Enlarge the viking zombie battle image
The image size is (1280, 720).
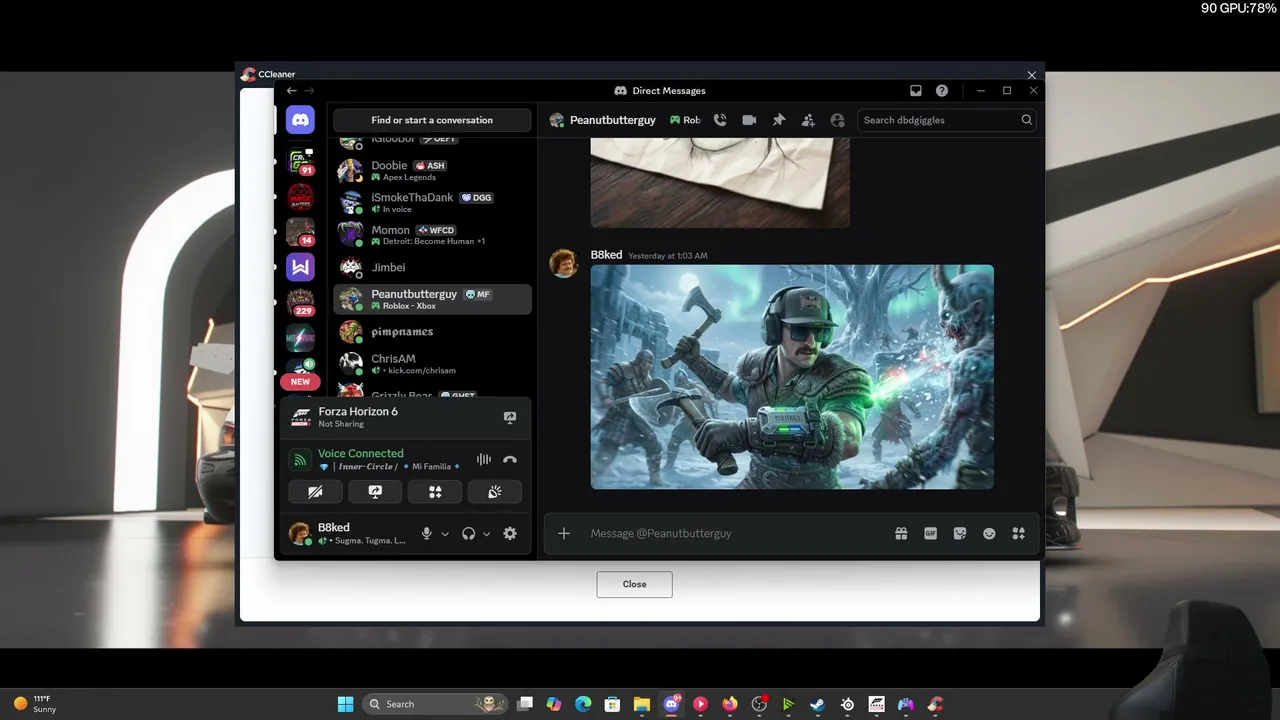pyautogui.click(x=792, y=377)
